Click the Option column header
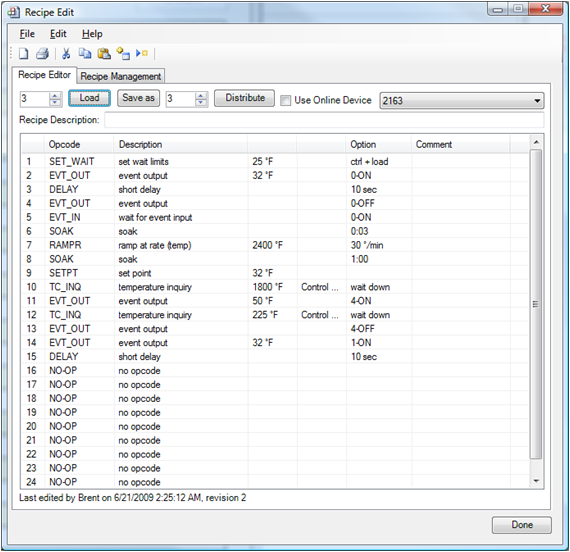Viewport: 570px width, 552px height. click(378, 144)
